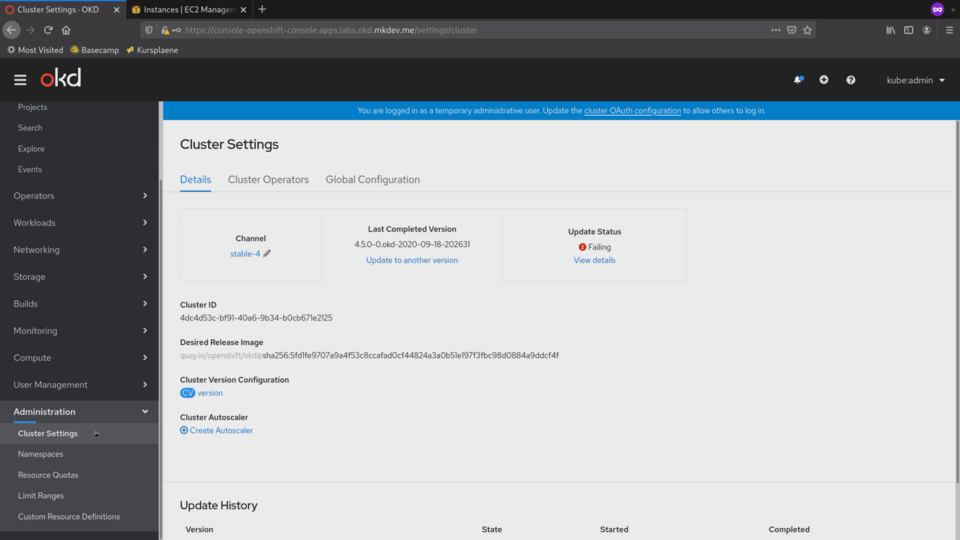Screen dimensions: 960x540
Task: Click the private browsing mask icon
Action: [x=937, y=9]
